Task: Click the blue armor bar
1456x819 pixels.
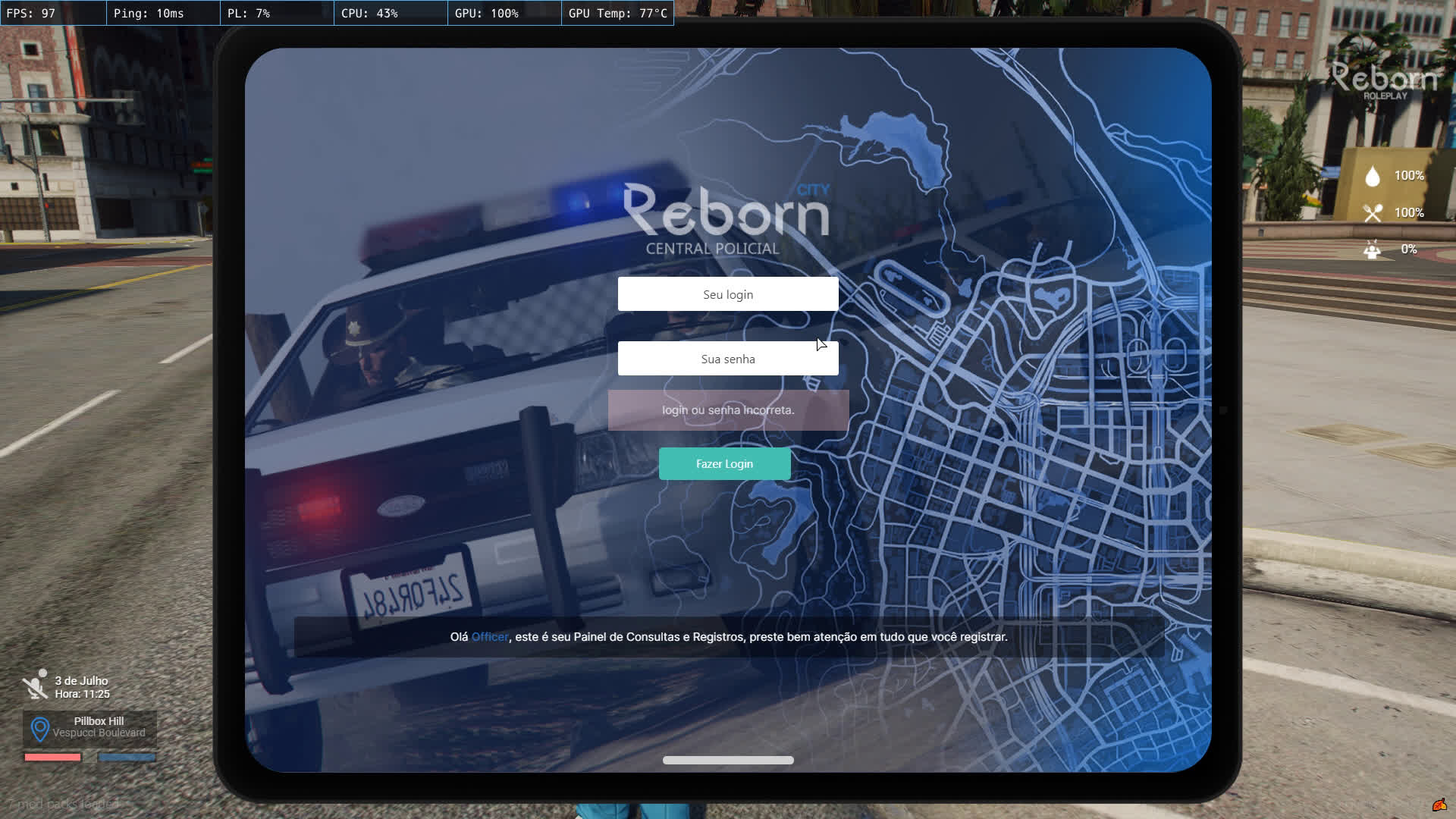Action: coord(127,757)
